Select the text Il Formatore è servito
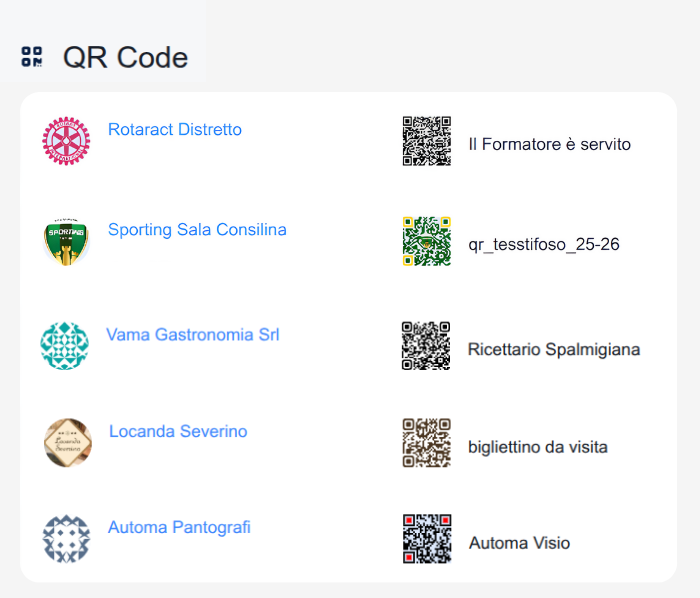This screenshot has height=598, width=700. [x=550, y=144]
